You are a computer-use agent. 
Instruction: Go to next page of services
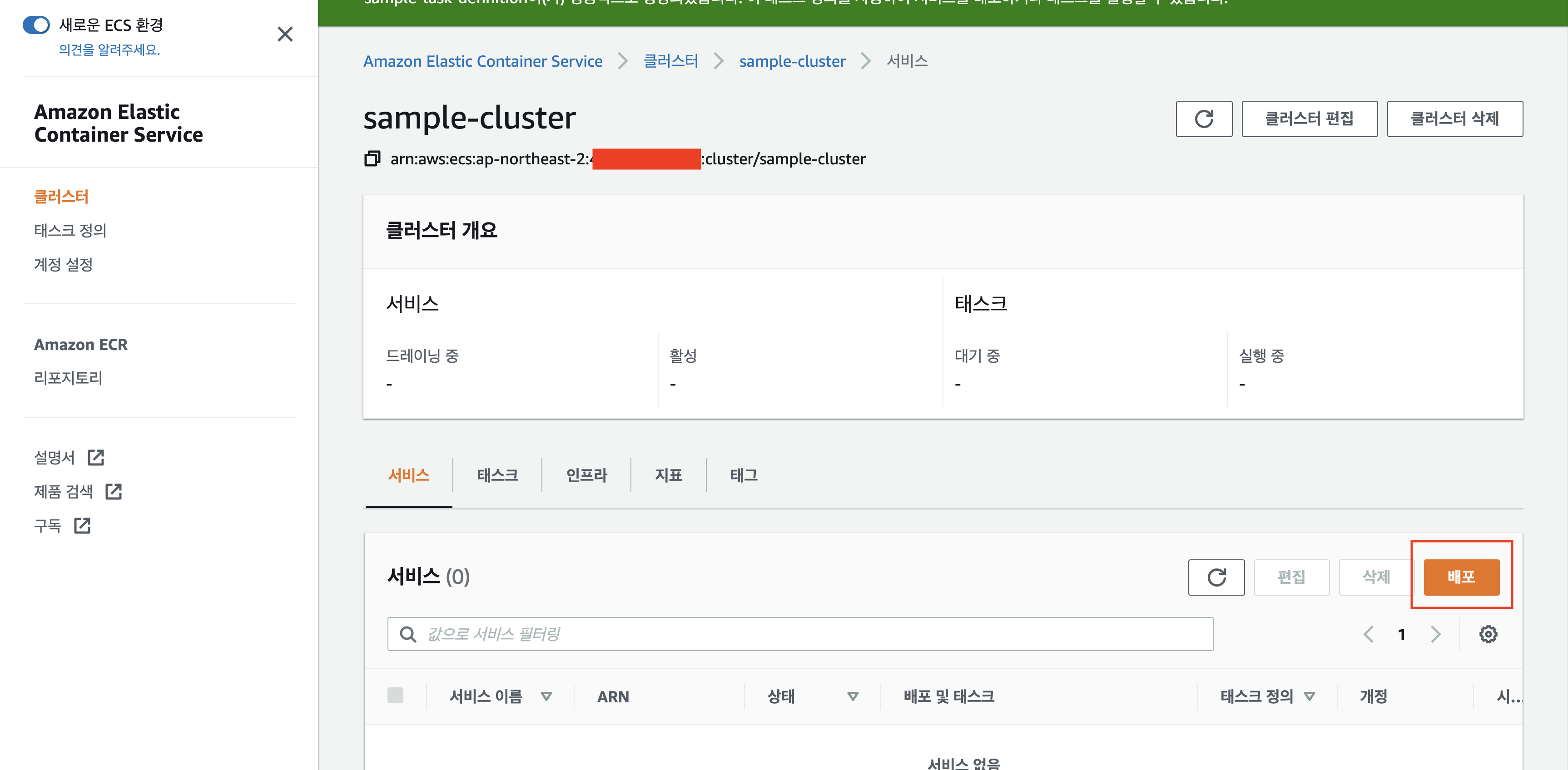[1436, 634]
